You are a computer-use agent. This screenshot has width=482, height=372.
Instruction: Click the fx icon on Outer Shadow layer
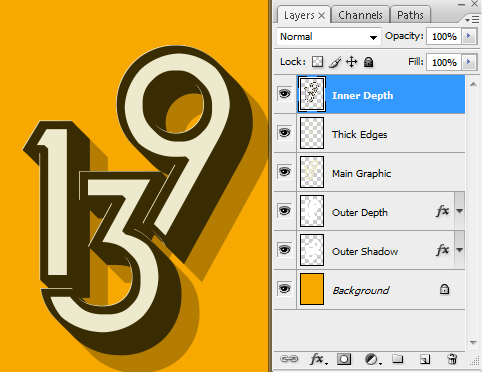[x=442, y=250]
